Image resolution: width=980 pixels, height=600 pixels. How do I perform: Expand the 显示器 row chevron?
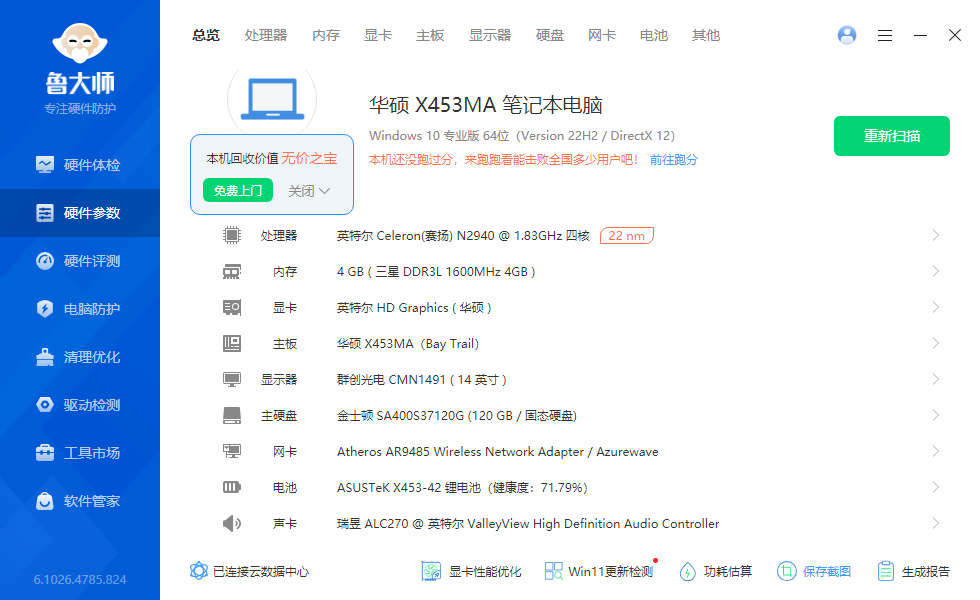point(936,379)
